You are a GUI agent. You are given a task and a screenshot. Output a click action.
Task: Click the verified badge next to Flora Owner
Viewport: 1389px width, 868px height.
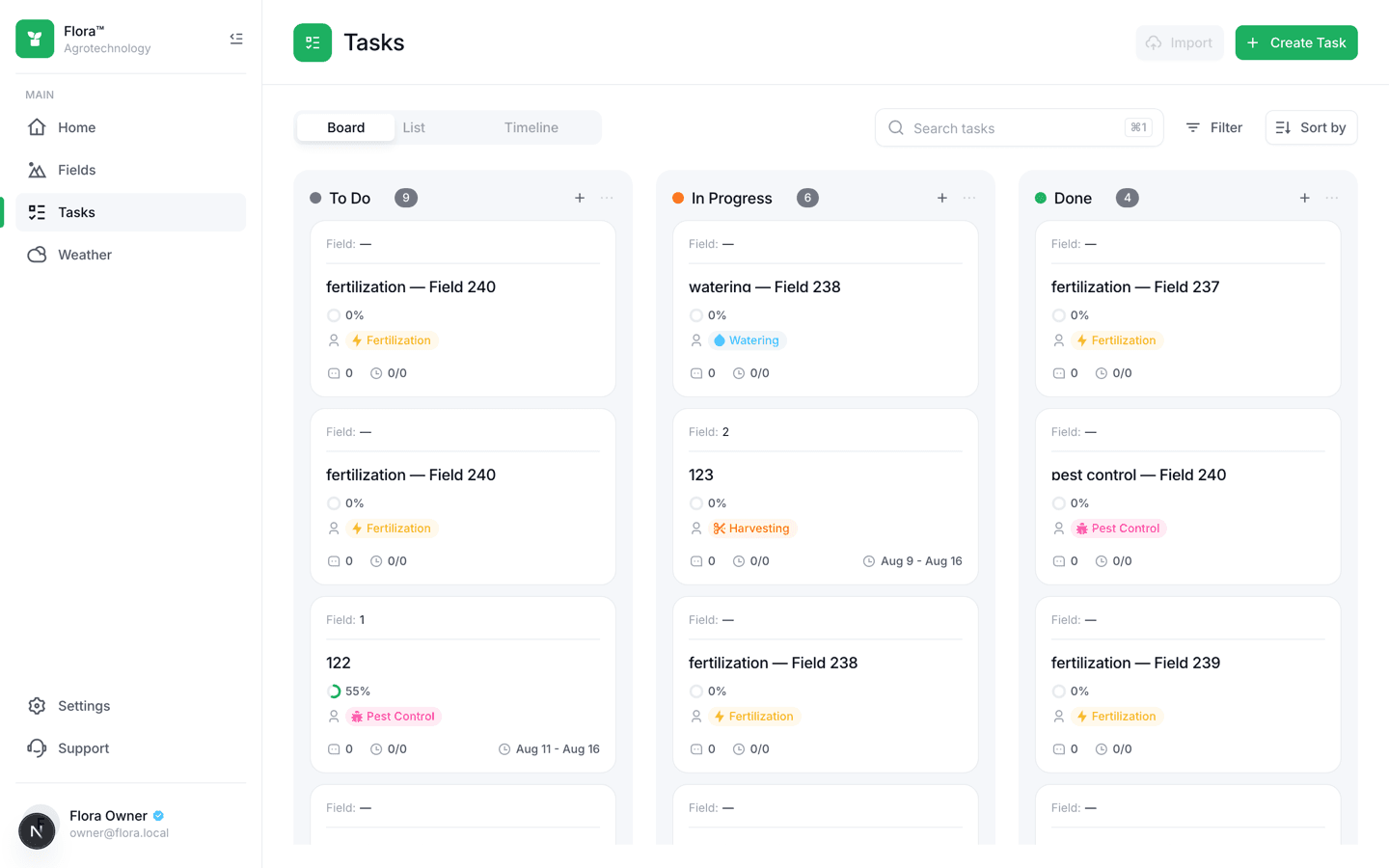tap(159, 816)
